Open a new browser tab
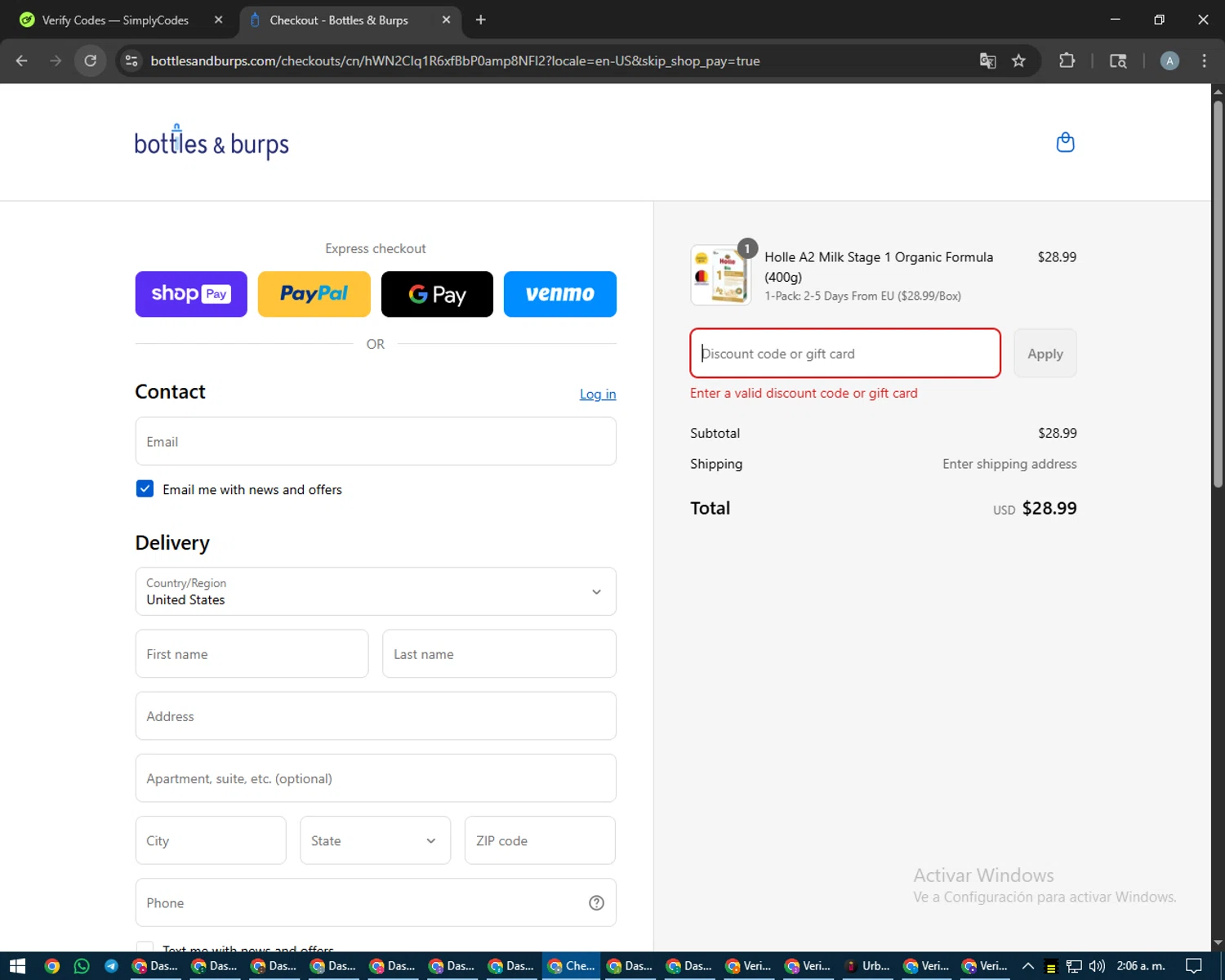The height and width of the screenshot is (980, 1225). point(481,20)
